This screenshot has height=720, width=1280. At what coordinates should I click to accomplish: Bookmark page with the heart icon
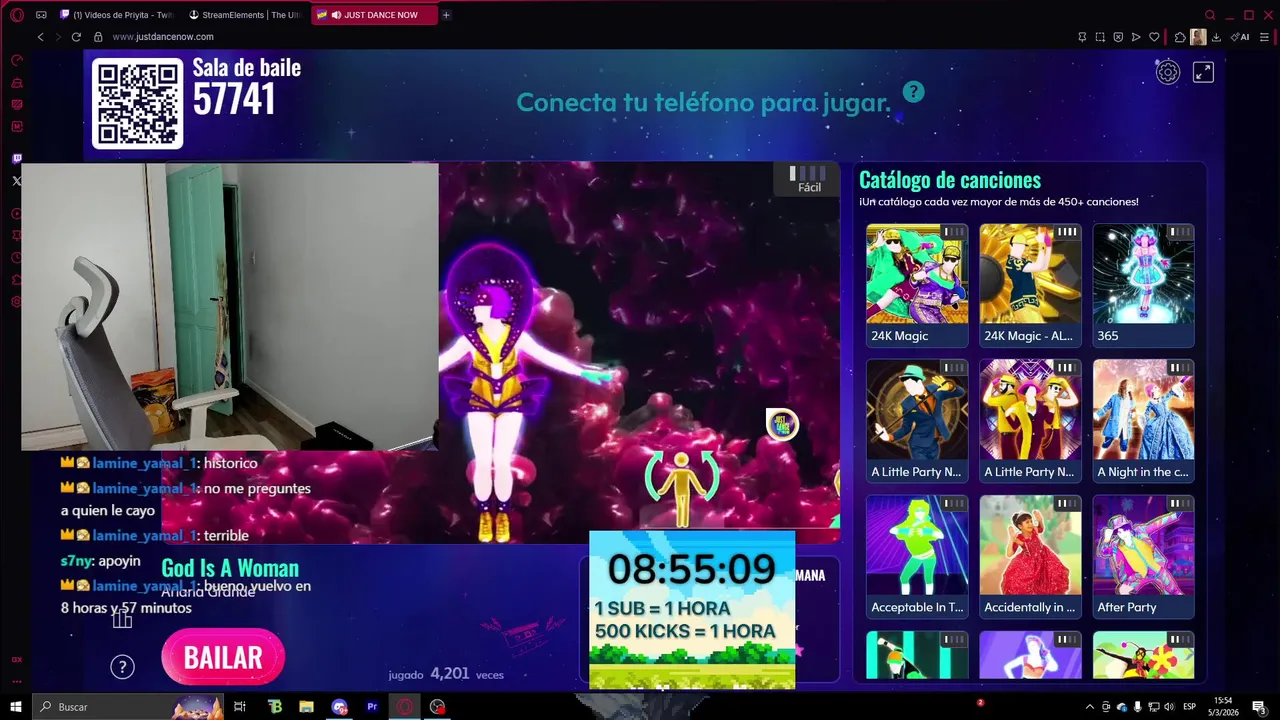pyautogui.click(x=1154, y=37)
